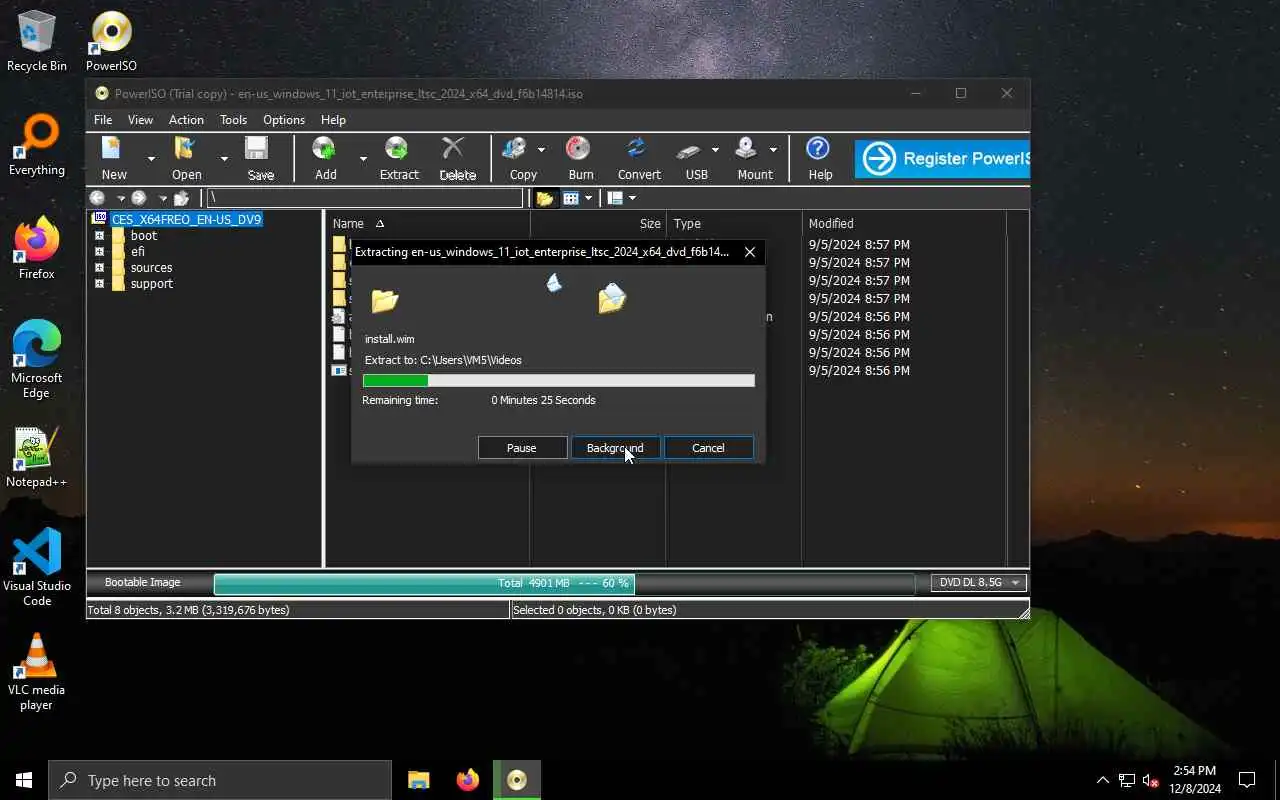Open PowerISO desktop shortcut
Viewport: 1280px width, 800px height.
111,41
